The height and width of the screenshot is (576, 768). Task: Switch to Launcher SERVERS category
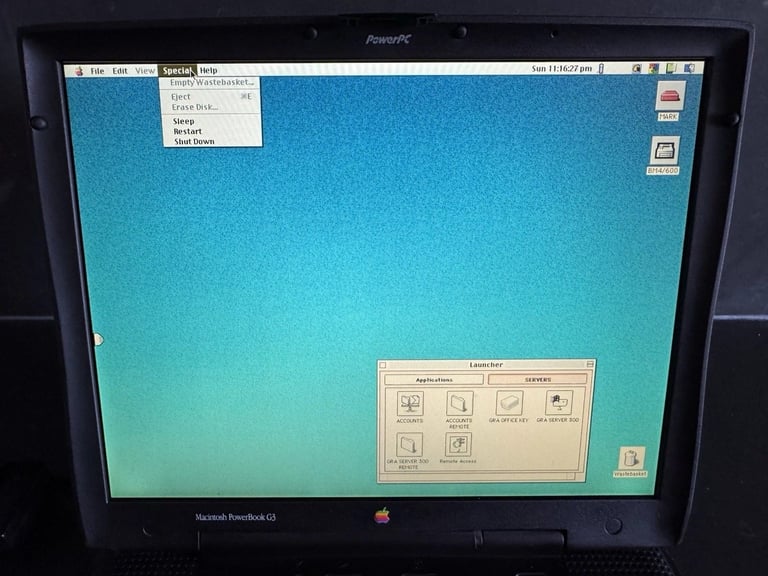click(537, 379)
